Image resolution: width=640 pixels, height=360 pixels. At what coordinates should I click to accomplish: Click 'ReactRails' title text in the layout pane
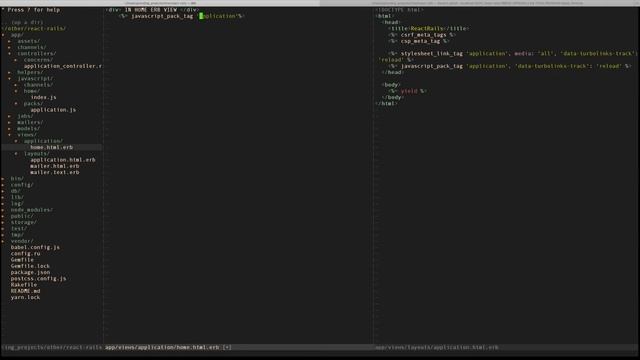tap(427, 29)
